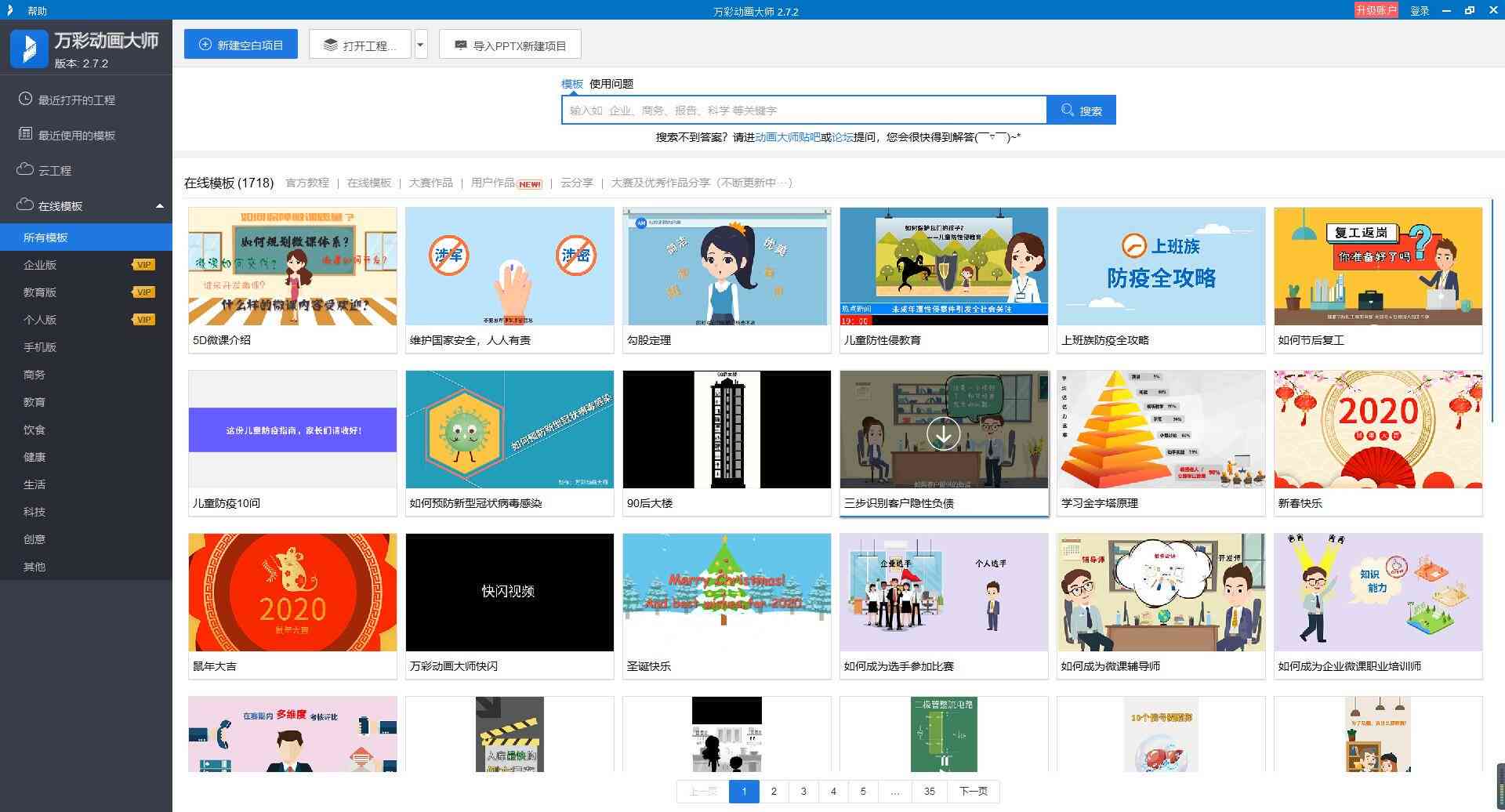Go to page 4 of templates
Viewport: 1505px width, 812px height.
coord(833,792)
